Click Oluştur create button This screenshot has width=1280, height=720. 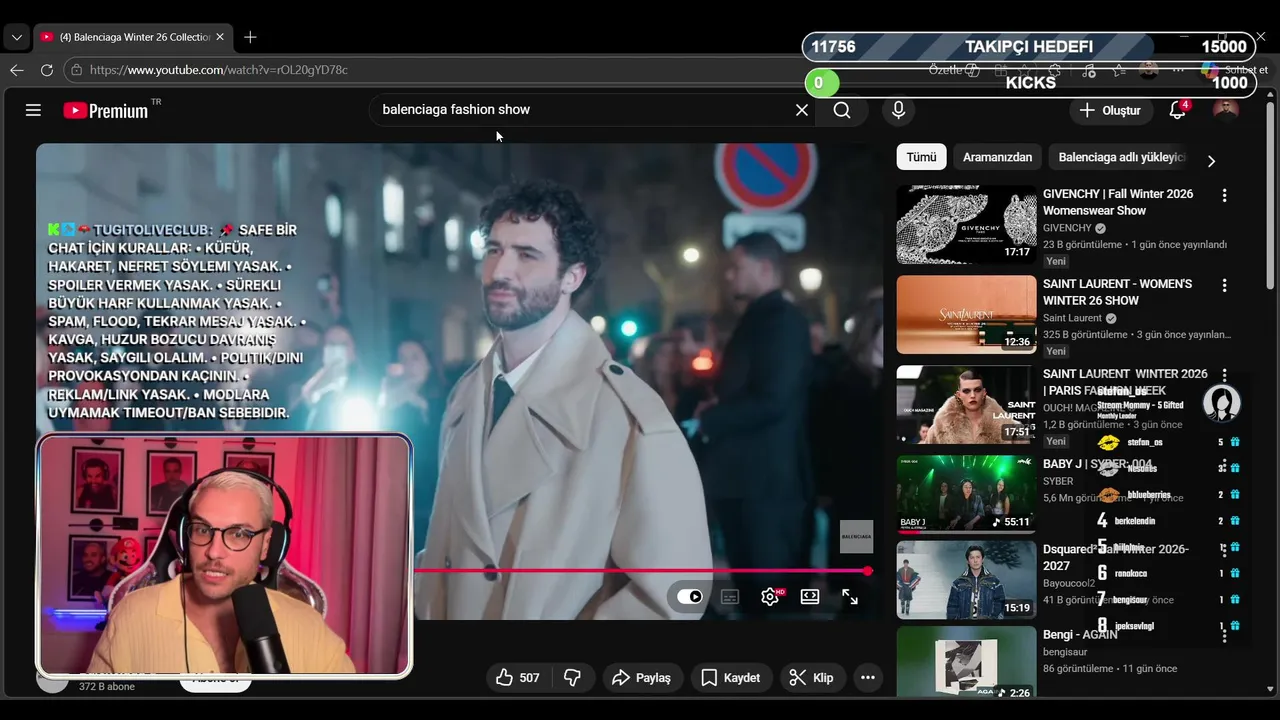click(1110, 110)
